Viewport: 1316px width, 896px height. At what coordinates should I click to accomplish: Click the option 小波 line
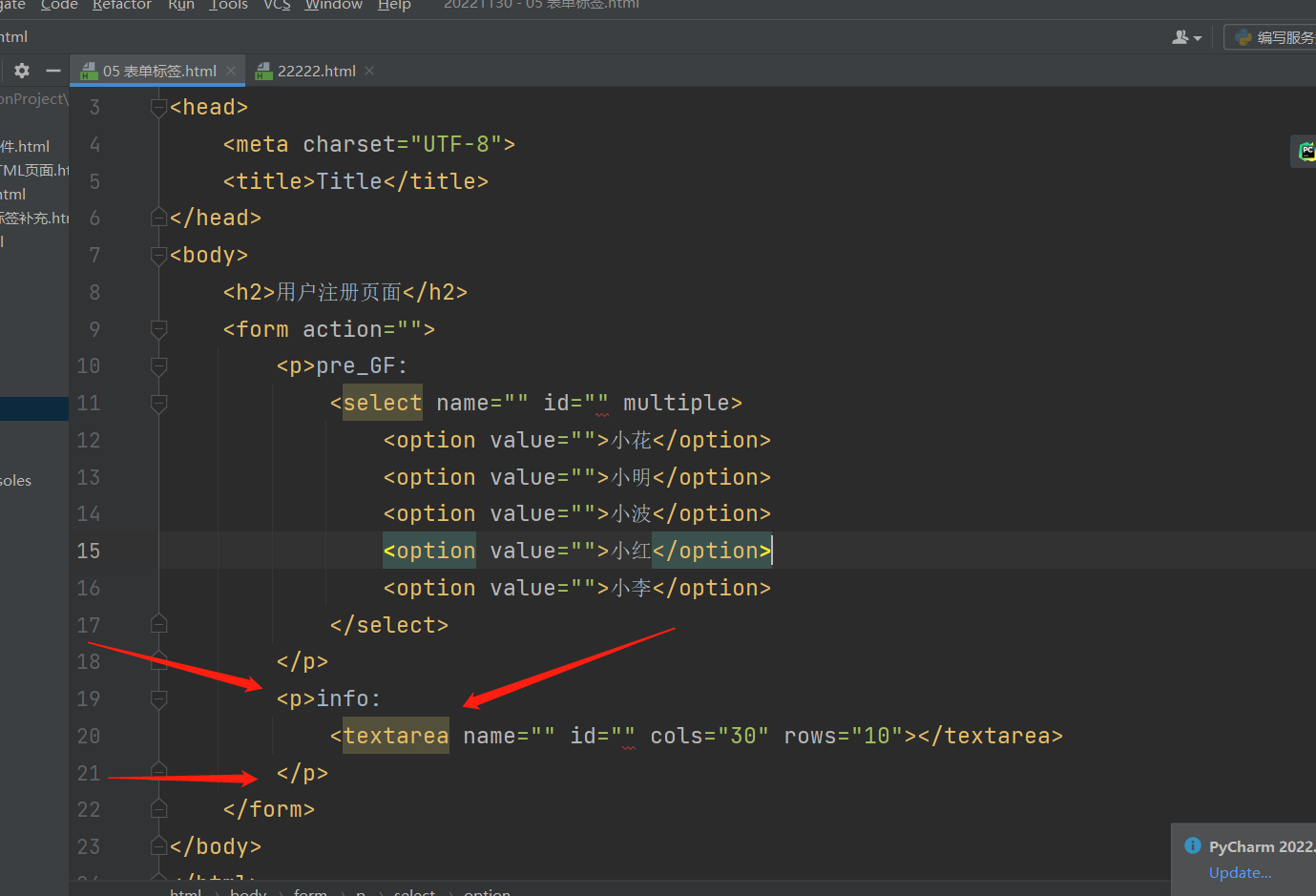[x=577, y=513]
